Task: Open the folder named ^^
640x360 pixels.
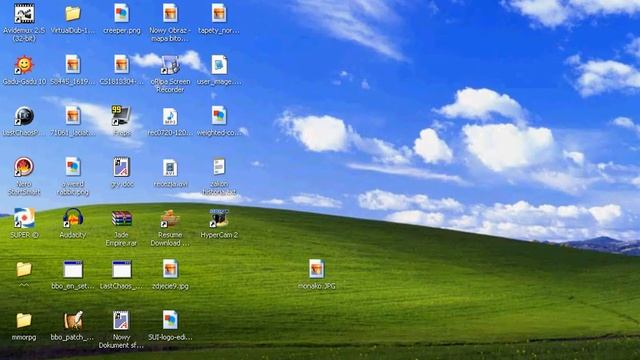Action: pos(24,269)
